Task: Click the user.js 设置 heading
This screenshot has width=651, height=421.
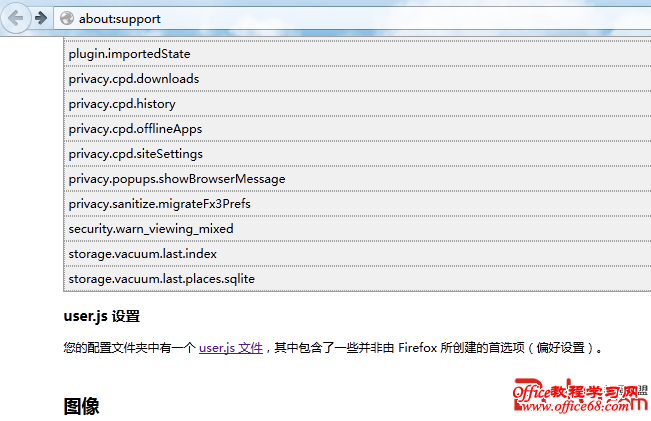Action: 102,316
